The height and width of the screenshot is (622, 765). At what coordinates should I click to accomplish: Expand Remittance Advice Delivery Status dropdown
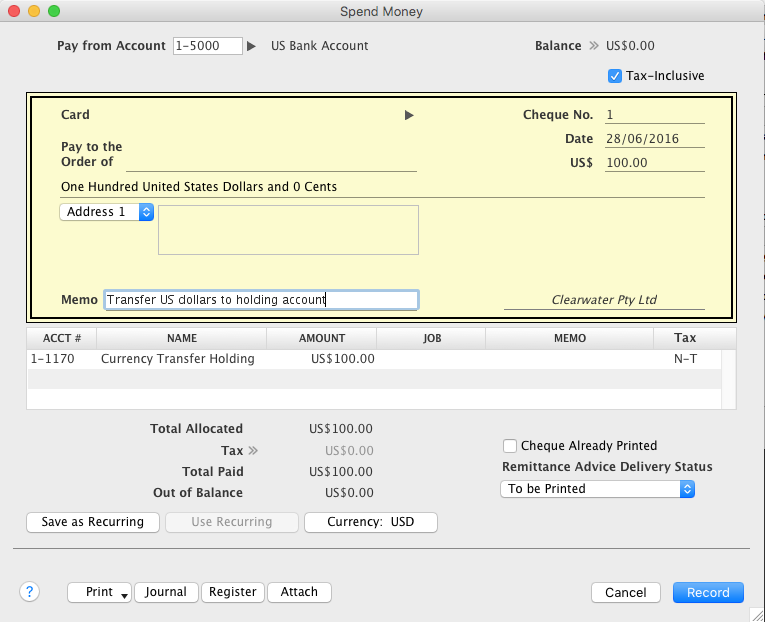[x=597, y=489]
